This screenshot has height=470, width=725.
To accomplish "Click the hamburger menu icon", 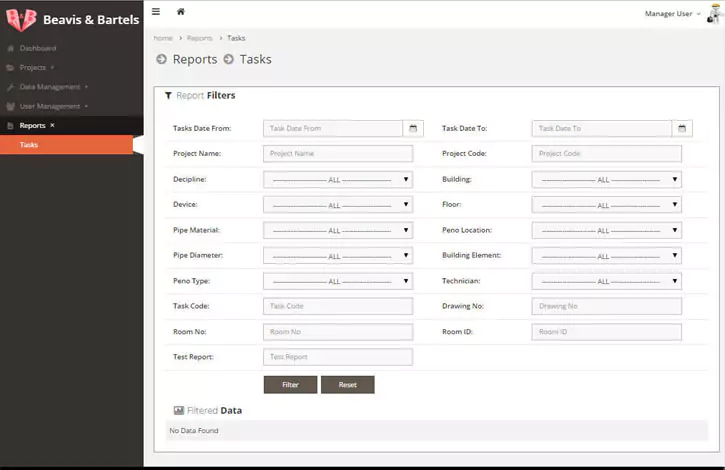I will tap(156, 12).
